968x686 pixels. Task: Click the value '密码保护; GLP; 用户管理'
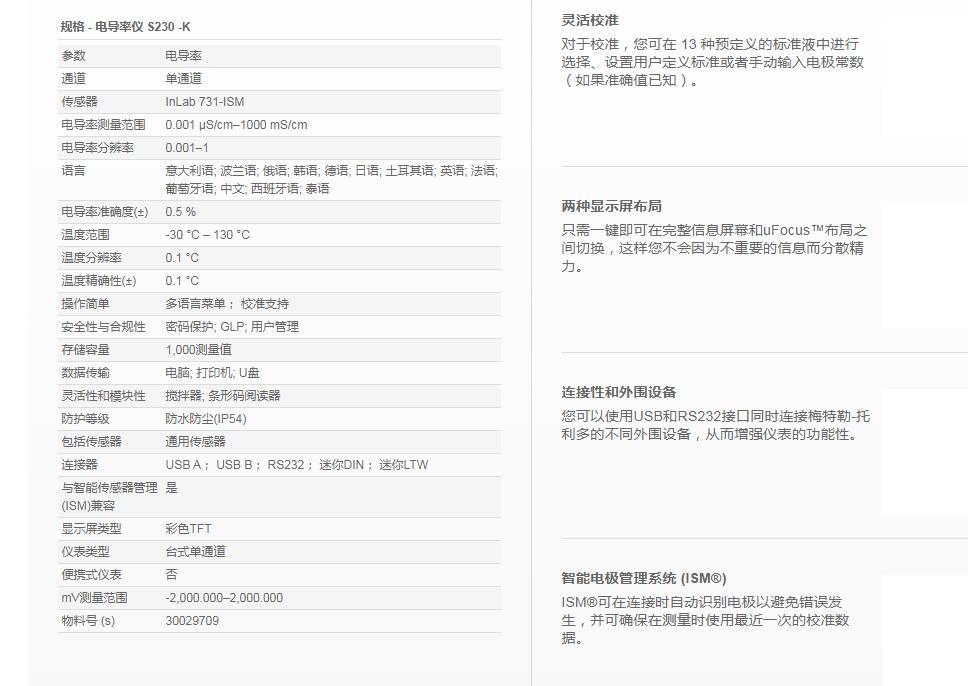pyautogui.click(x=232, y=327)
